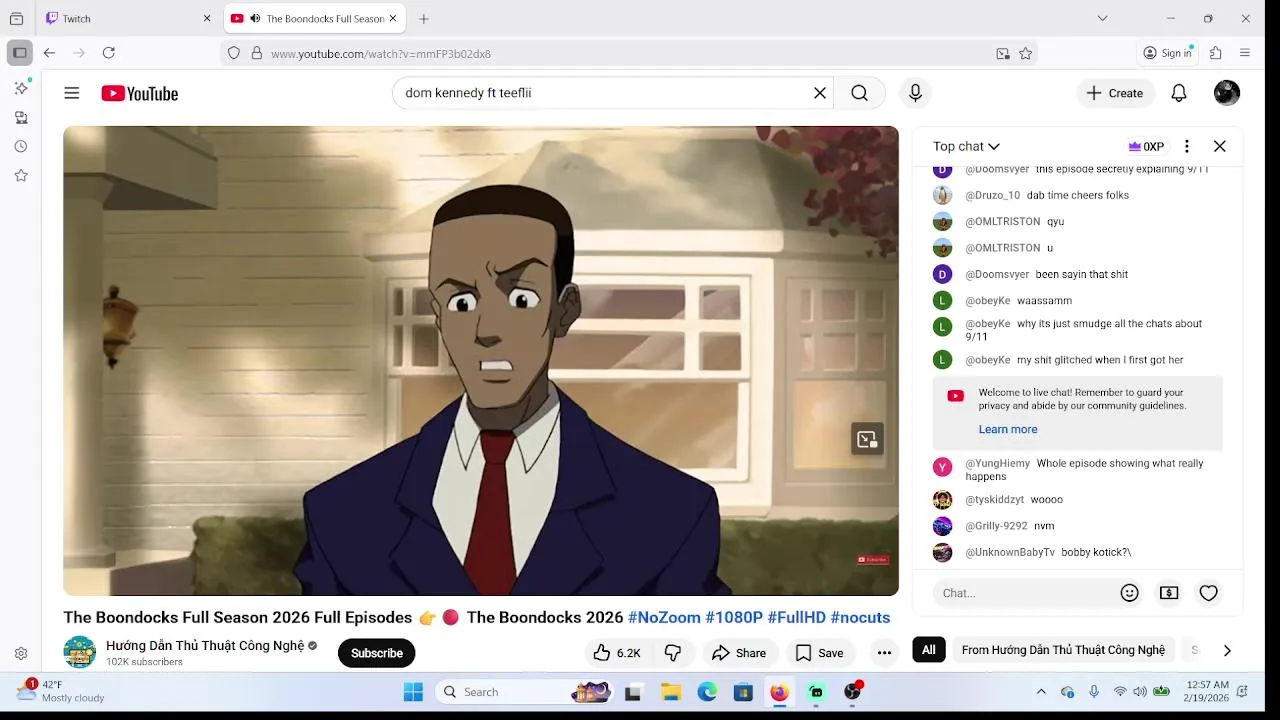Open the bookmarks star sidebar icon
Screen dimensions: 1280x720
point(21,175)
